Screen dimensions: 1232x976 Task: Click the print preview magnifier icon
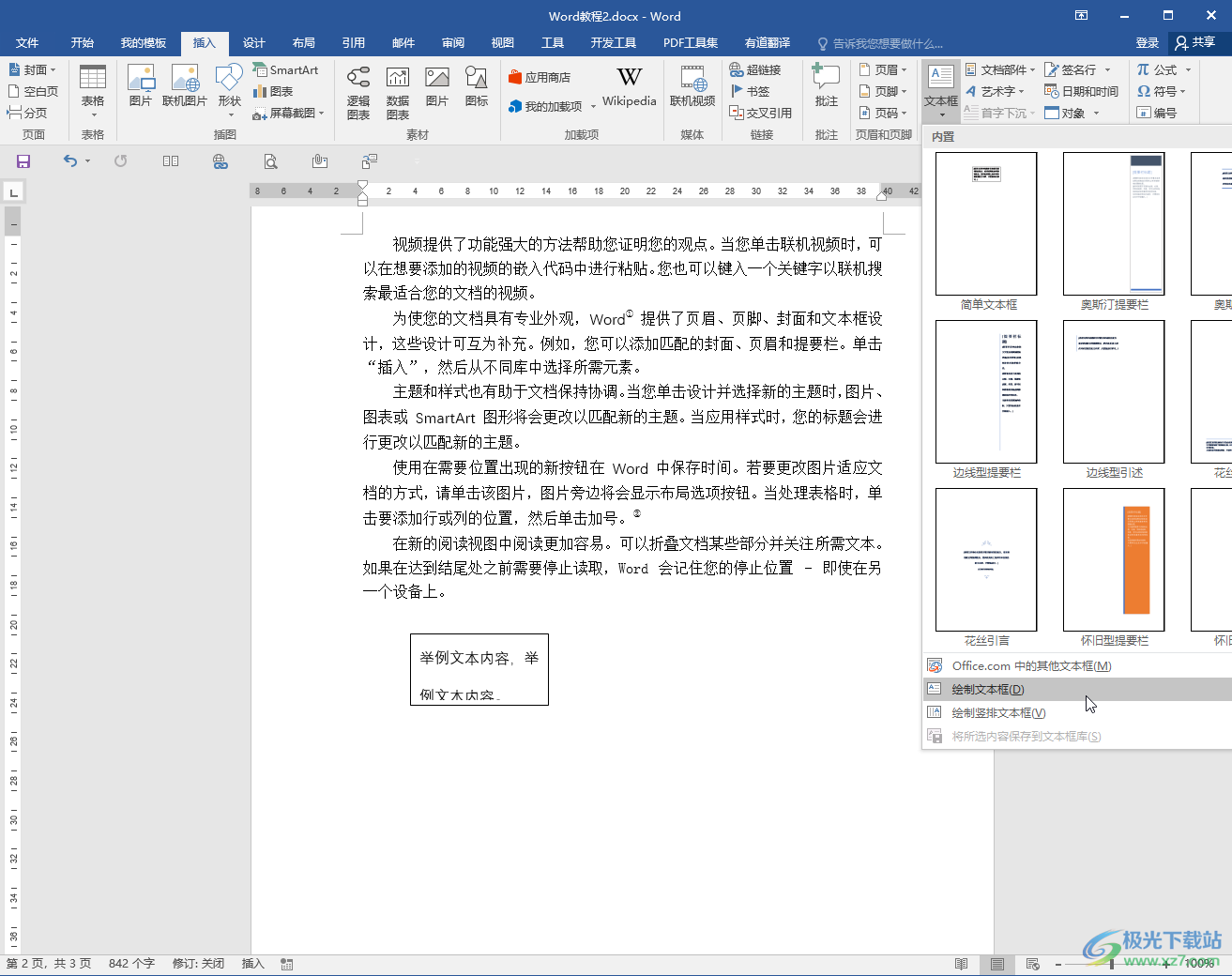[x=270, y=161]
